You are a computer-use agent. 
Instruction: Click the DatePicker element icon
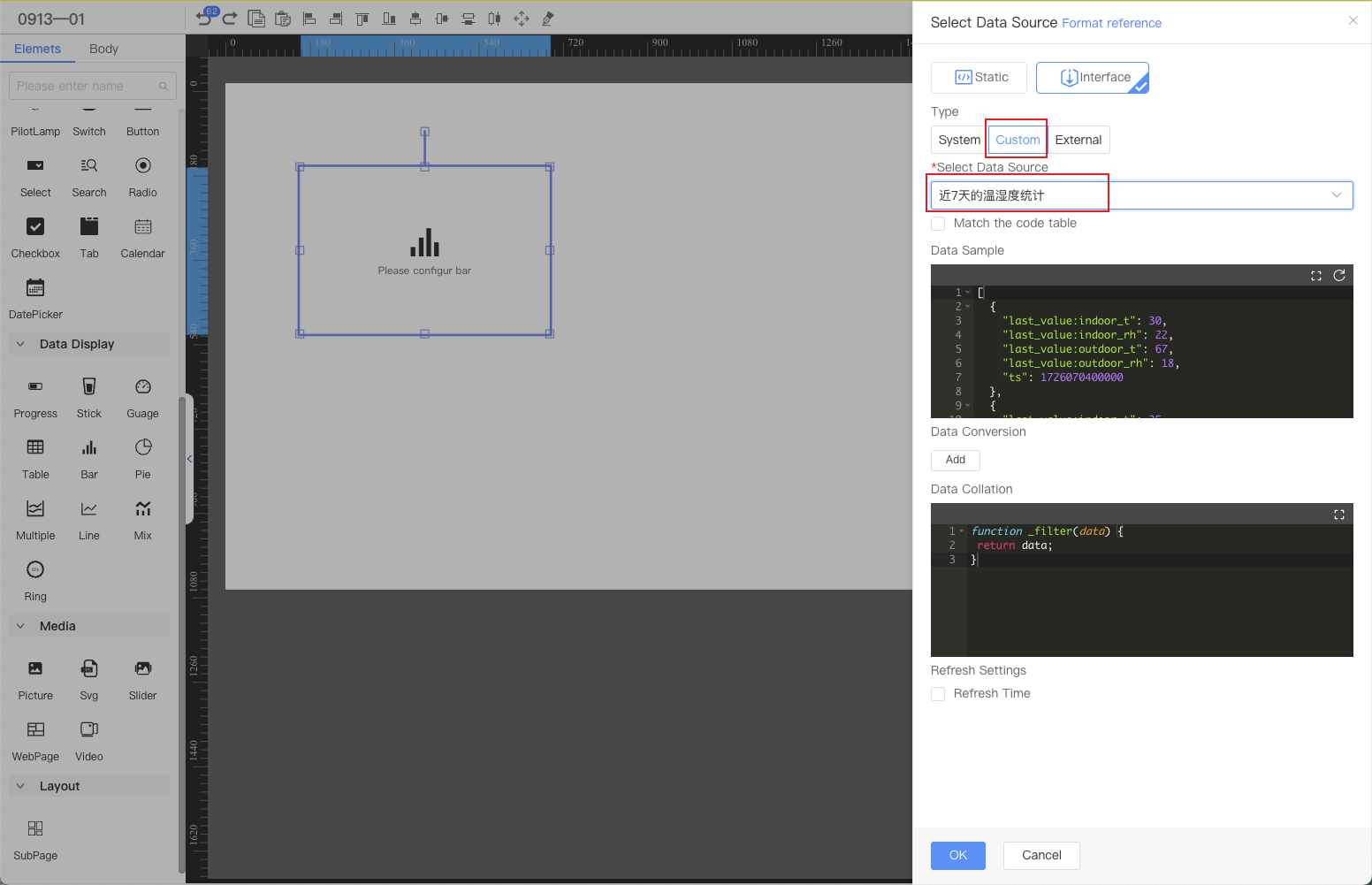pos(35,288)
